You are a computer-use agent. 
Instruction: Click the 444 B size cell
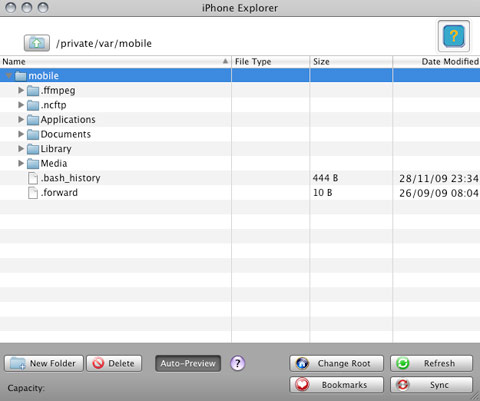[x=325, y=178]
